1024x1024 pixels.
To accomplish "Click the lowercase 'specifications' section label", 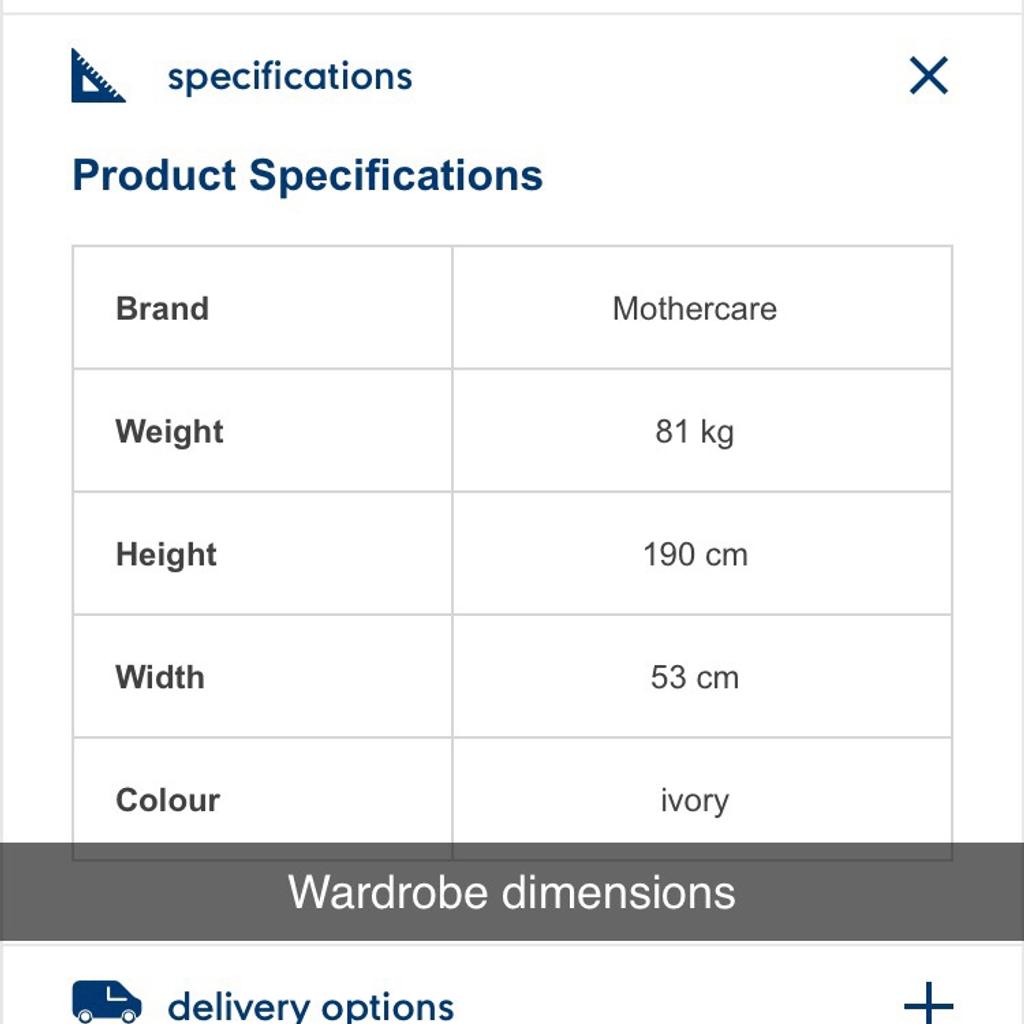I will 290,77.
